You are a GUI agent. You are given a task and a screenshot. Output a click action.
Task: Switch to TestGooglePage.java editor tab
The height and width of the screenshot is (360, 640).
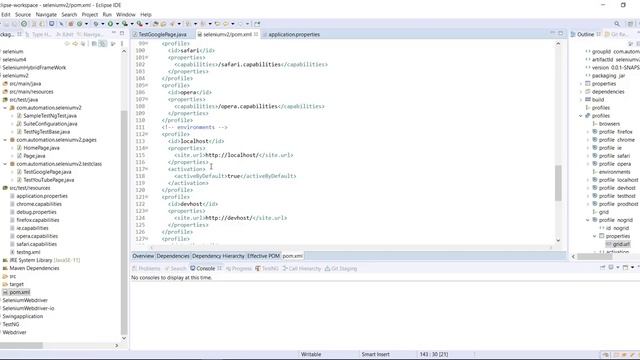pyautogui.click(x=162, y=34)
